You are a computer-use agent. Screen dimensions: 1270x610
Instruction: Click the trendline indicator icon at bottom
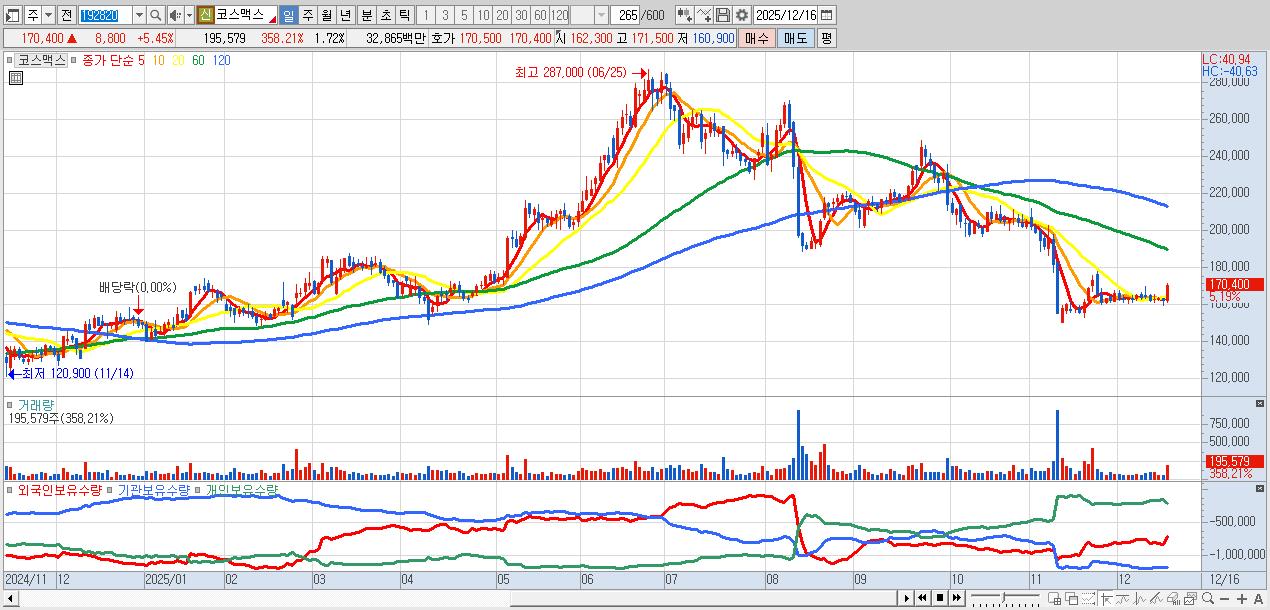tap(1123, 598)
